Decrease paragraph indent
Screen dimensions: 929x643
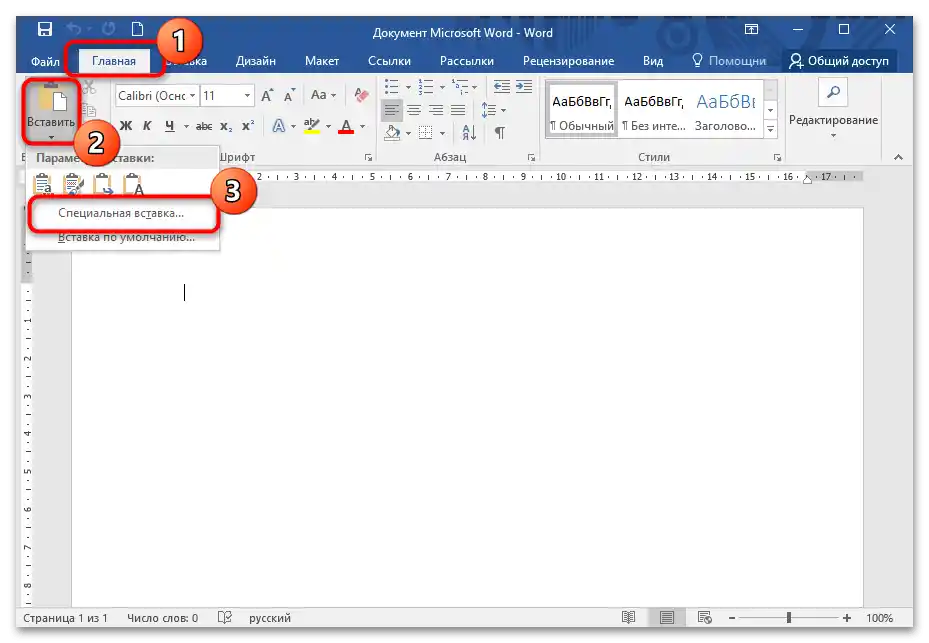coord(502,87)
